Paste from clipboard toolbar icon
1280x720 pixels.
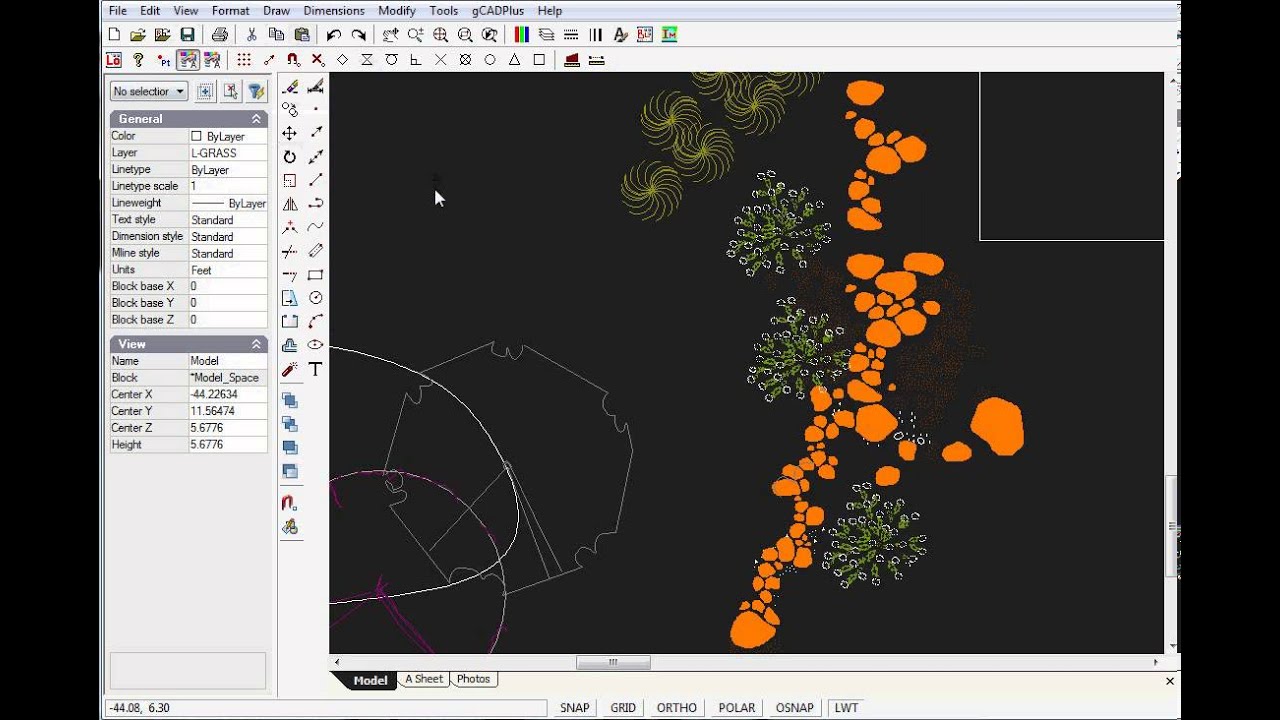[x=301, y=35]
